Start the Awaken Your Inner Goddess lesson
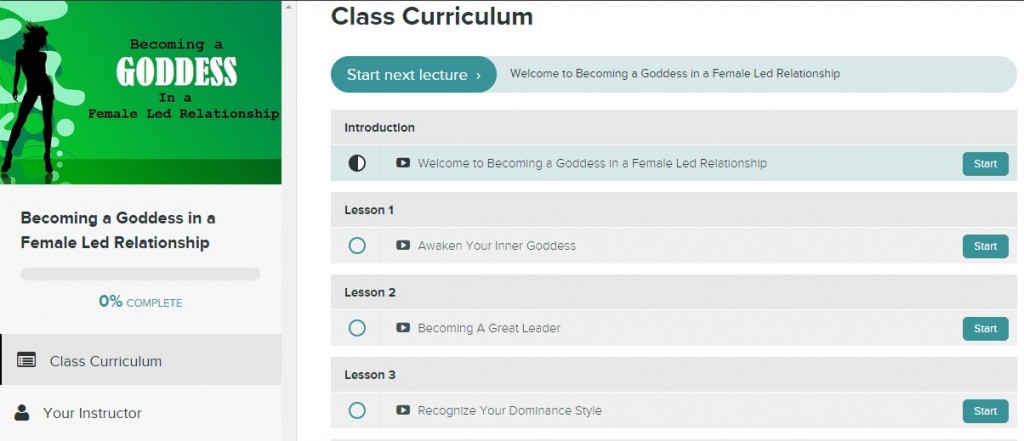Screen dimensions: 1024x441 (x=985, y=246)
